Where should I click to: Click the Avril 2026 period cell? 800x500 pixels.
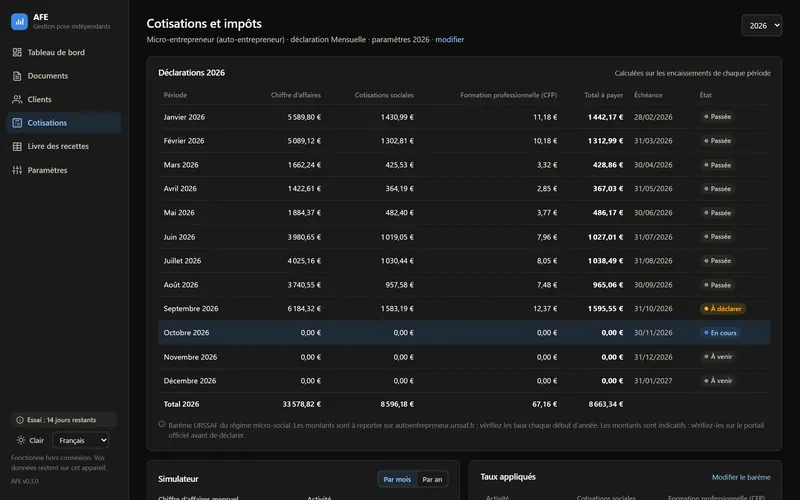click(x=180, y=189)
